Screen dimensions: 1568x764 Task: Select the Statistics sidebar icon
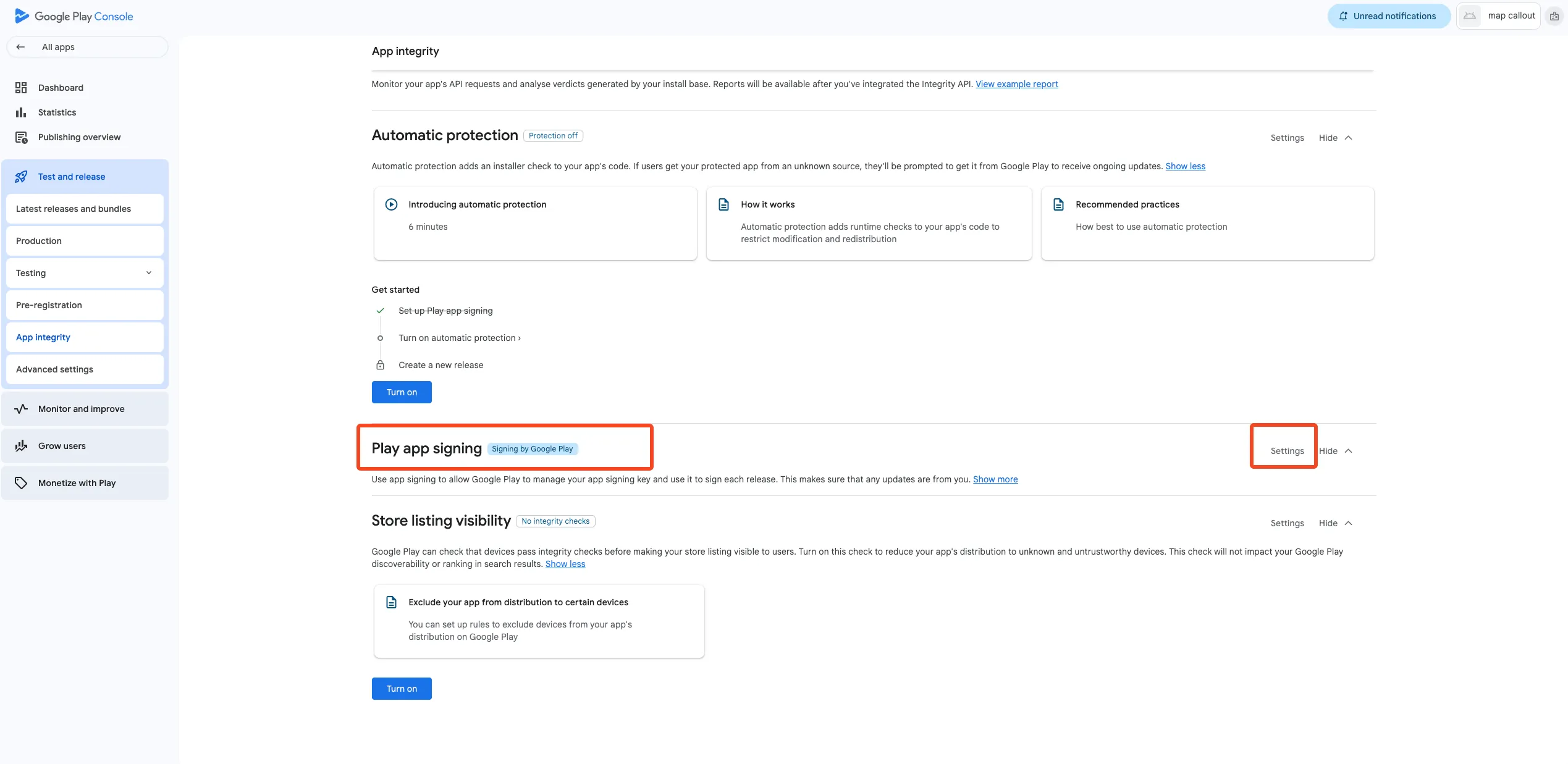(21, 112)
